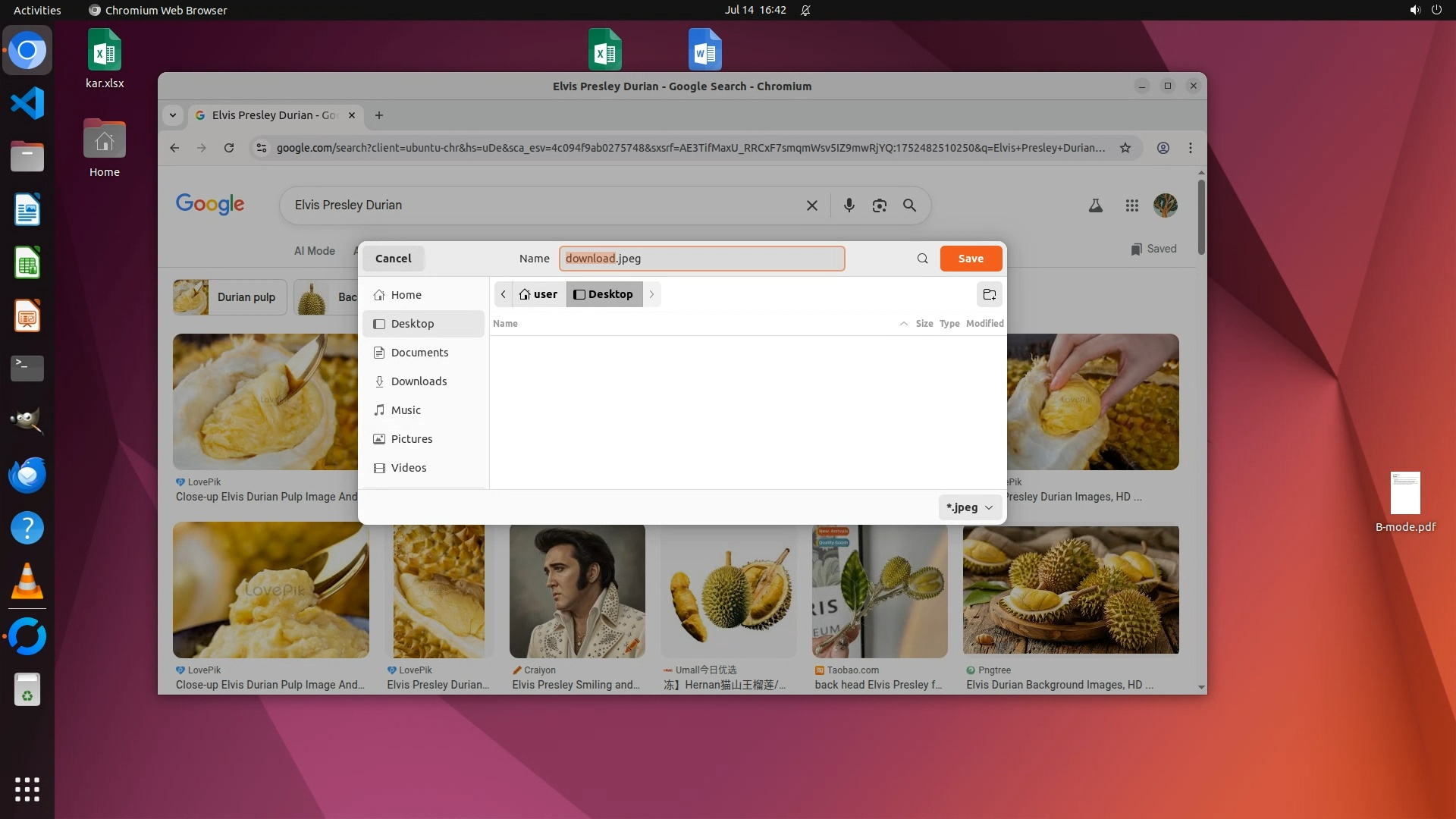Open Chromium three-dot menu
This screenshot has width=1456, height=819.
point(1190,148)
